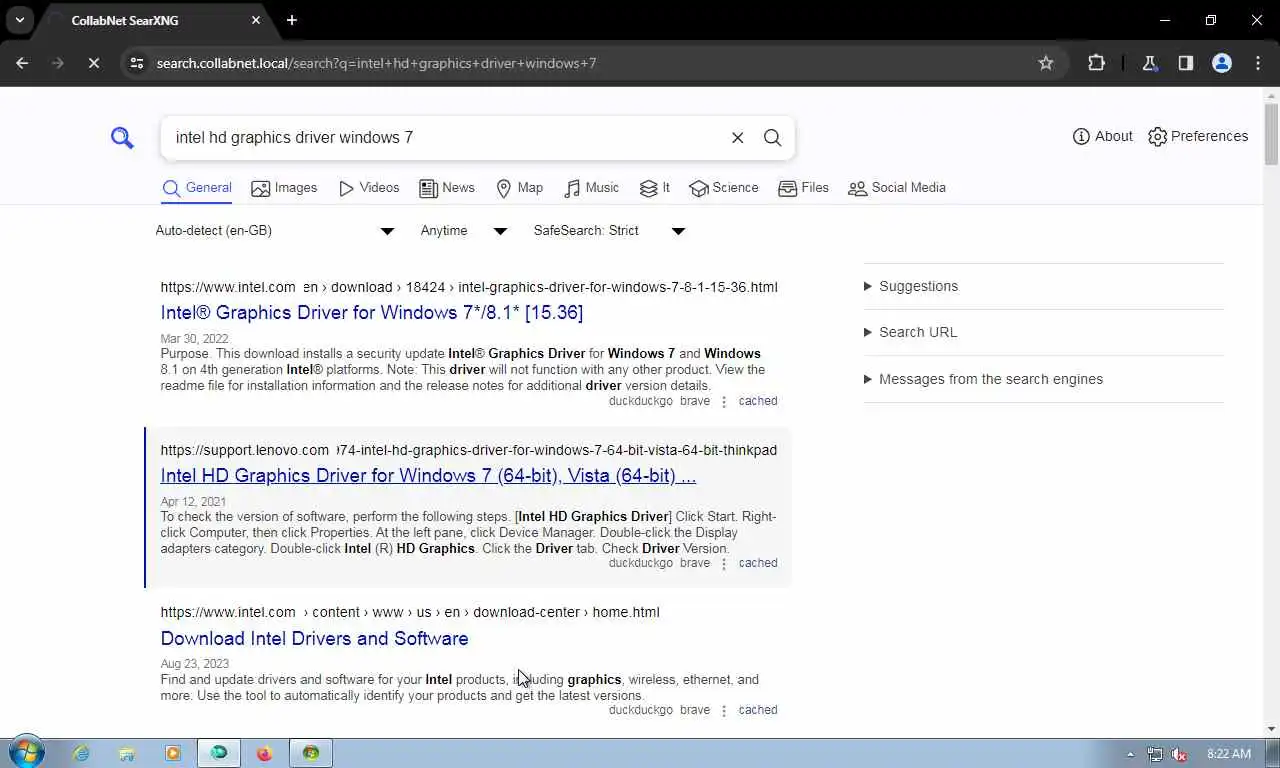Switch to the Videos tab
Image resolution: width=1280 pixels, height=768 pixels.
click(369, 188)
